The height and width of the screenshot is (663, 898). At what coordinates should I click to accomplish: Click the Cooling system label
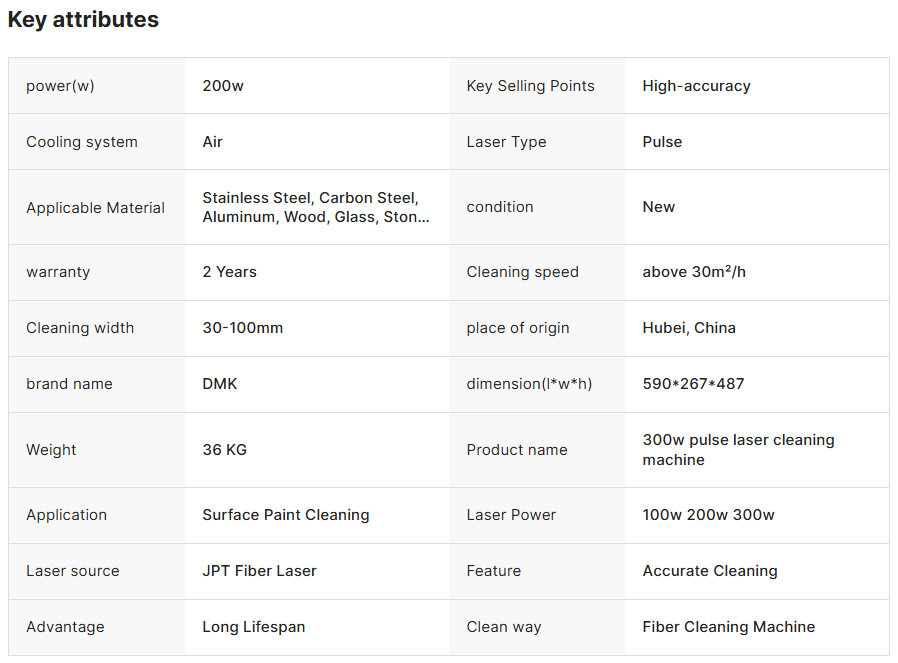82,142
